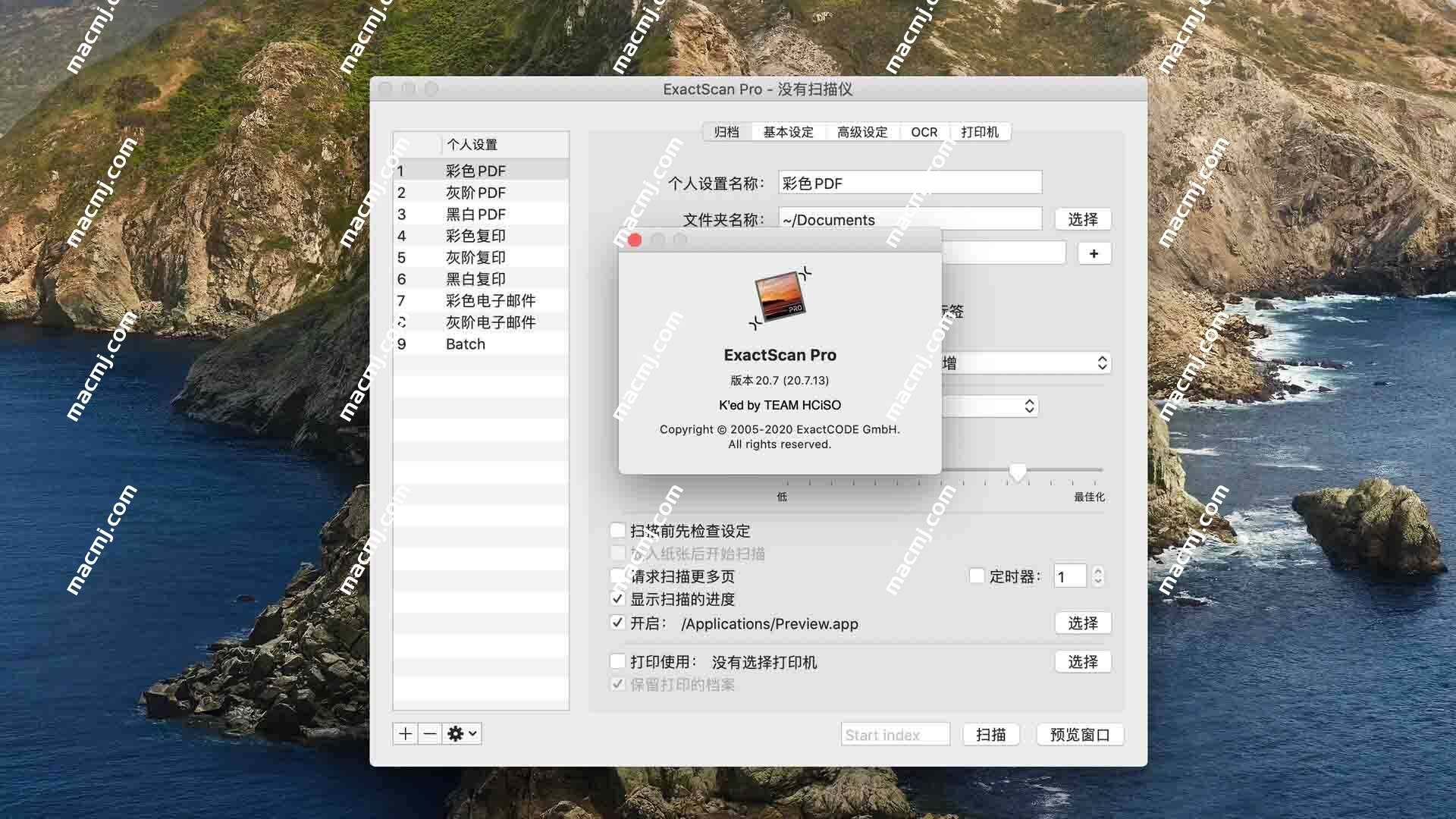1456x819 pixels.
Task: Switch to the 高级设定 tab
Action: point(862,132)
